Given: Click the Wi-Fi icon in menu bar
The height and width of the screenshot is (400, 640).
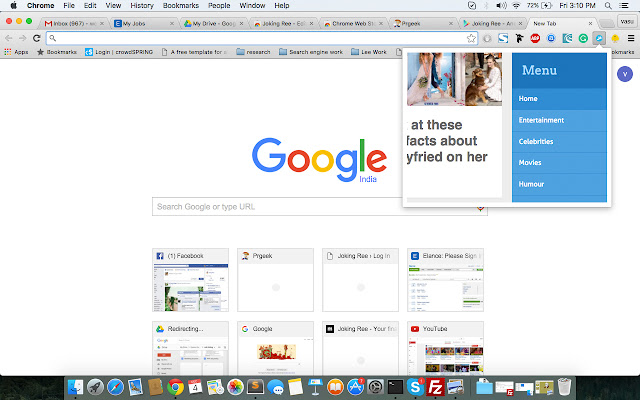Looking at the screenshot, I should (516, 5).
